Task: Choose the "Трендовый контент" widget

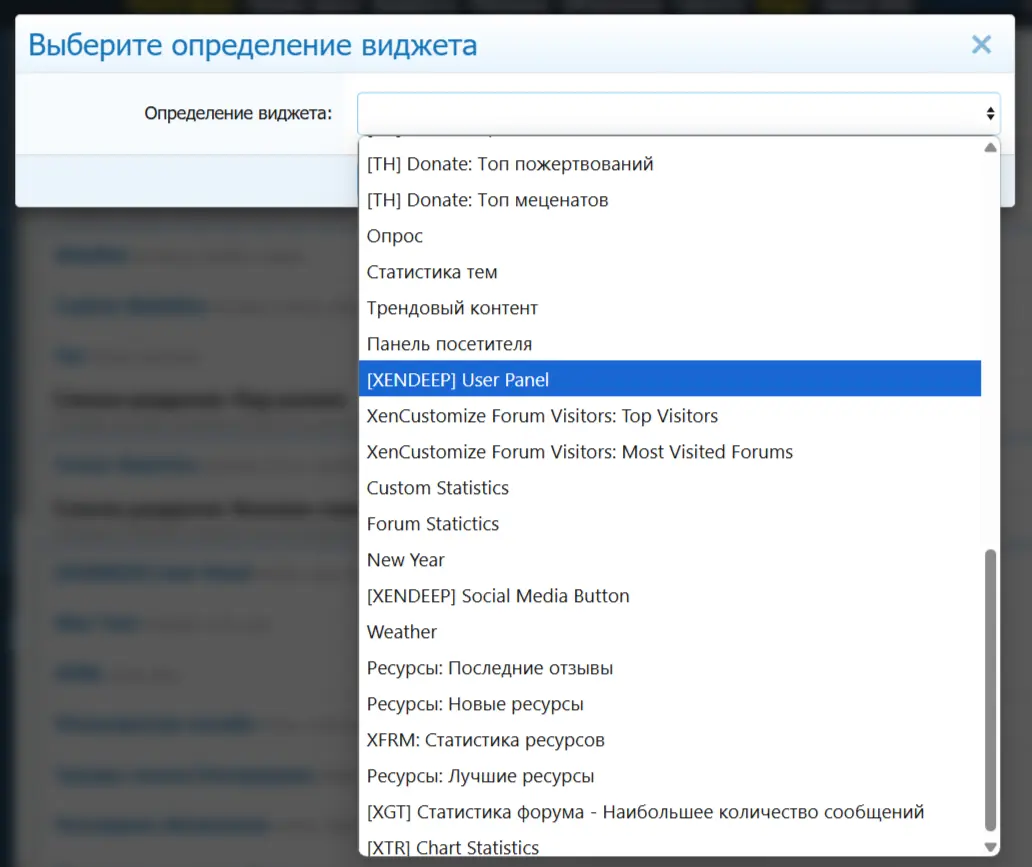Action: [x=452, y=307]
